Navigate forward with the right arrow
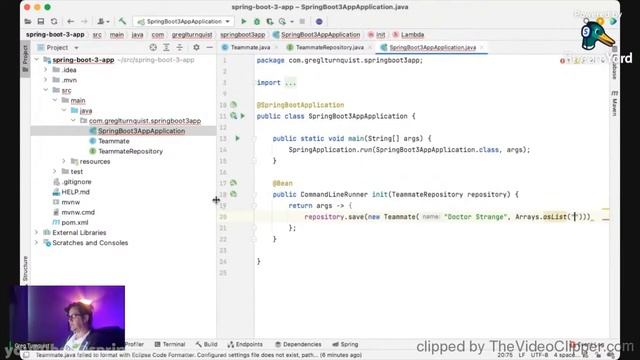The width and height of the screenshot is (640, 360). (84, 21)
